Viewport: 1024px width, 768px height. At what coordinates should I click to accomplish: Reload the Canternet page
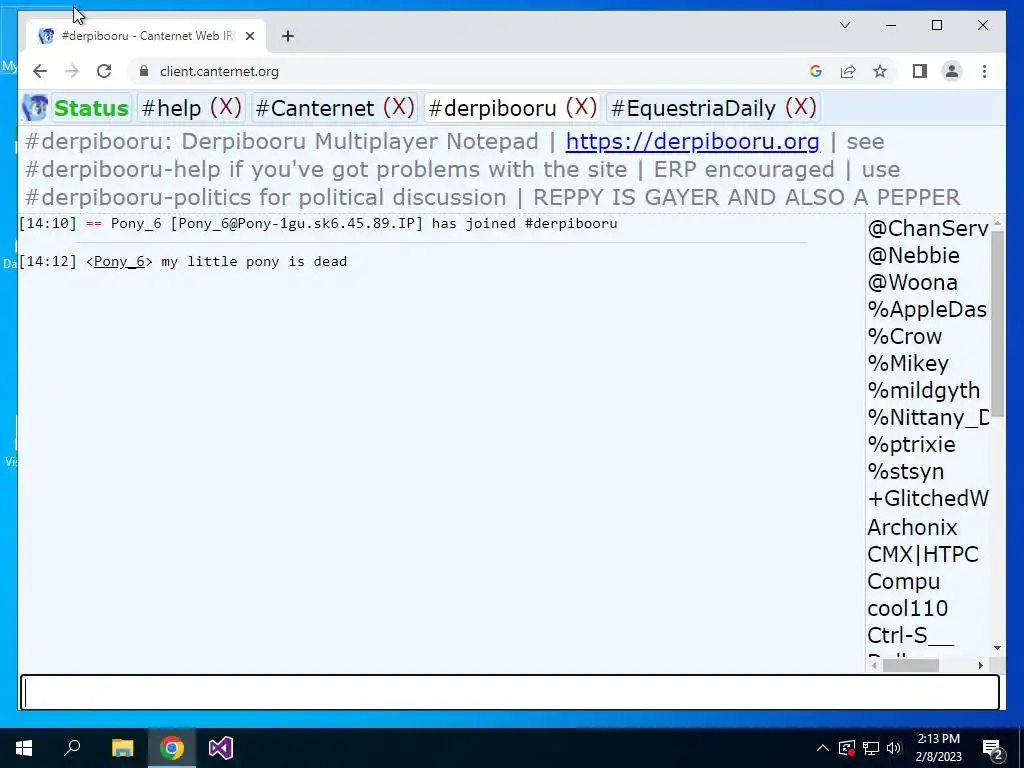click(x=104, y=71)
